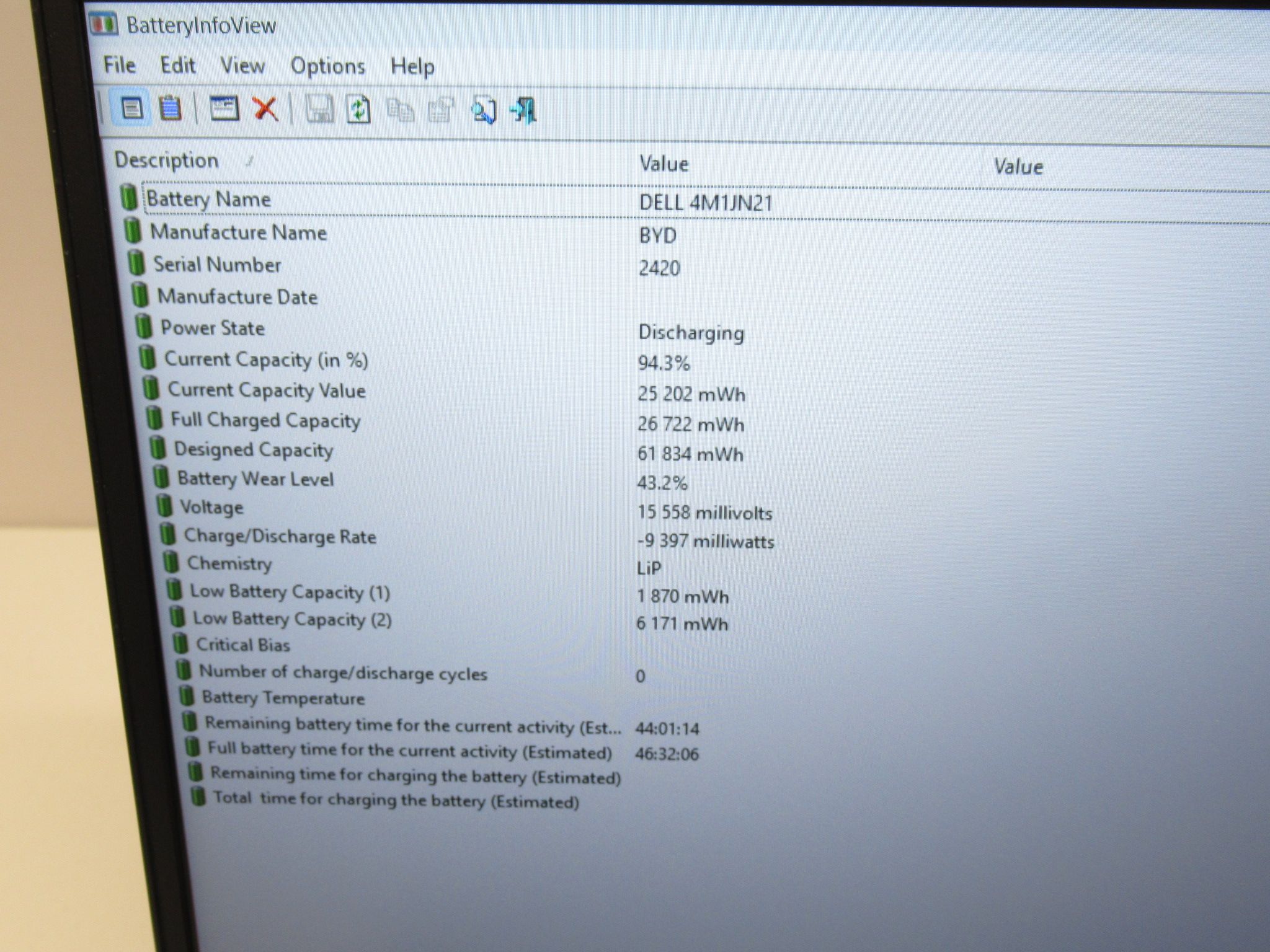
Task: Click the Exit door toolbar icon
Action: (524, 111)
